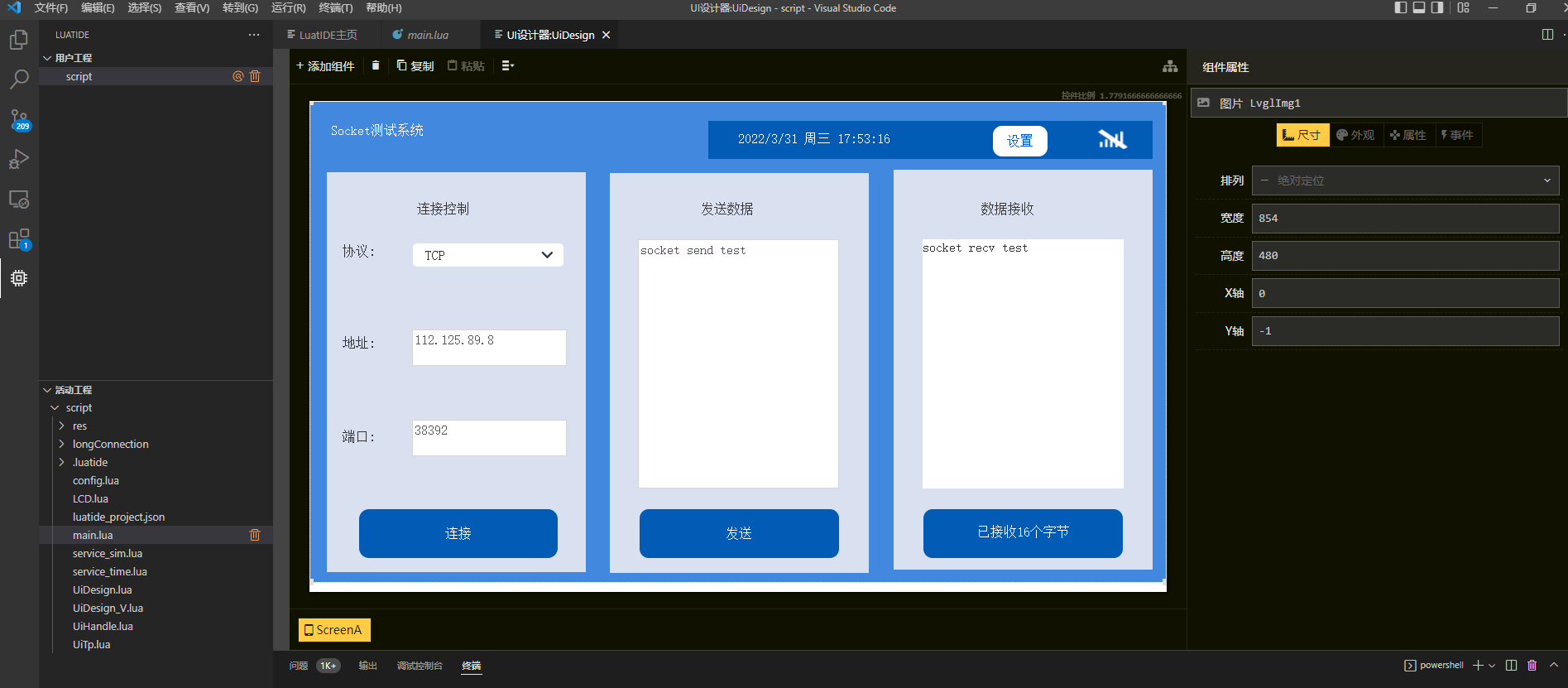Click the 宽度 field showing 854
Screen dimensions: 1568x688
coord(1405,219)
